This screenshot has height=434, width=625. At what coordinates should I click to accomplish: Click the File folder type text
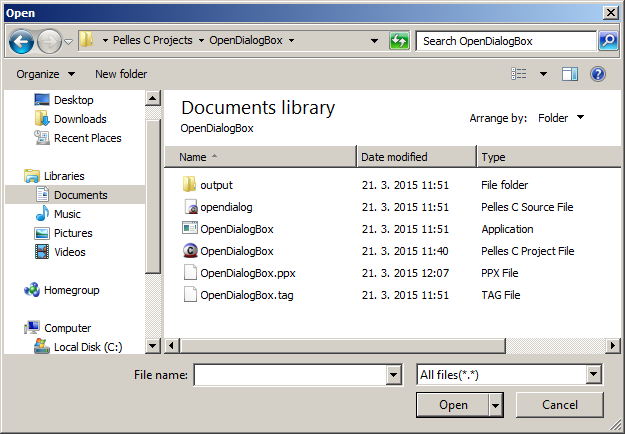coord(504,185)
